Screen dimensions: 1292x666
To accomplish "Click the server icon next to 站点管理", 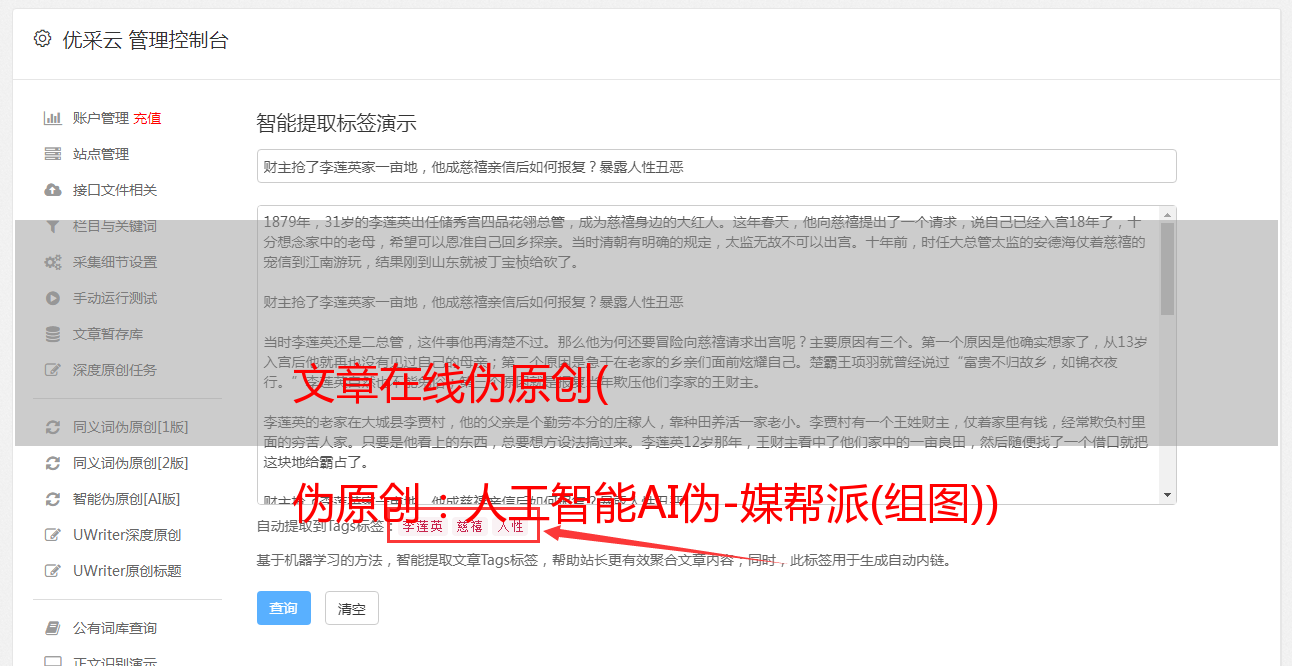I will coord(53,154).
